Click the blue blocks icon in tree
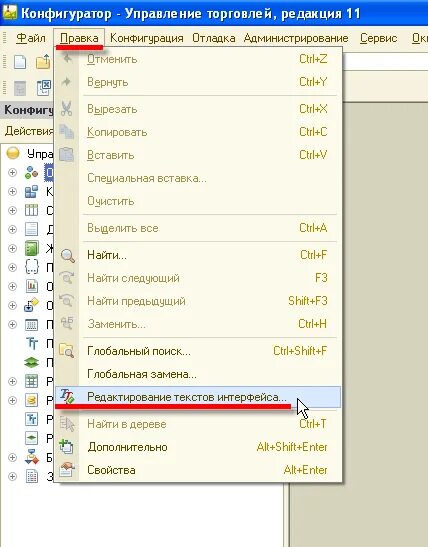Image resolution: width=428 pixels, height=547 pixels. [31, 192]
